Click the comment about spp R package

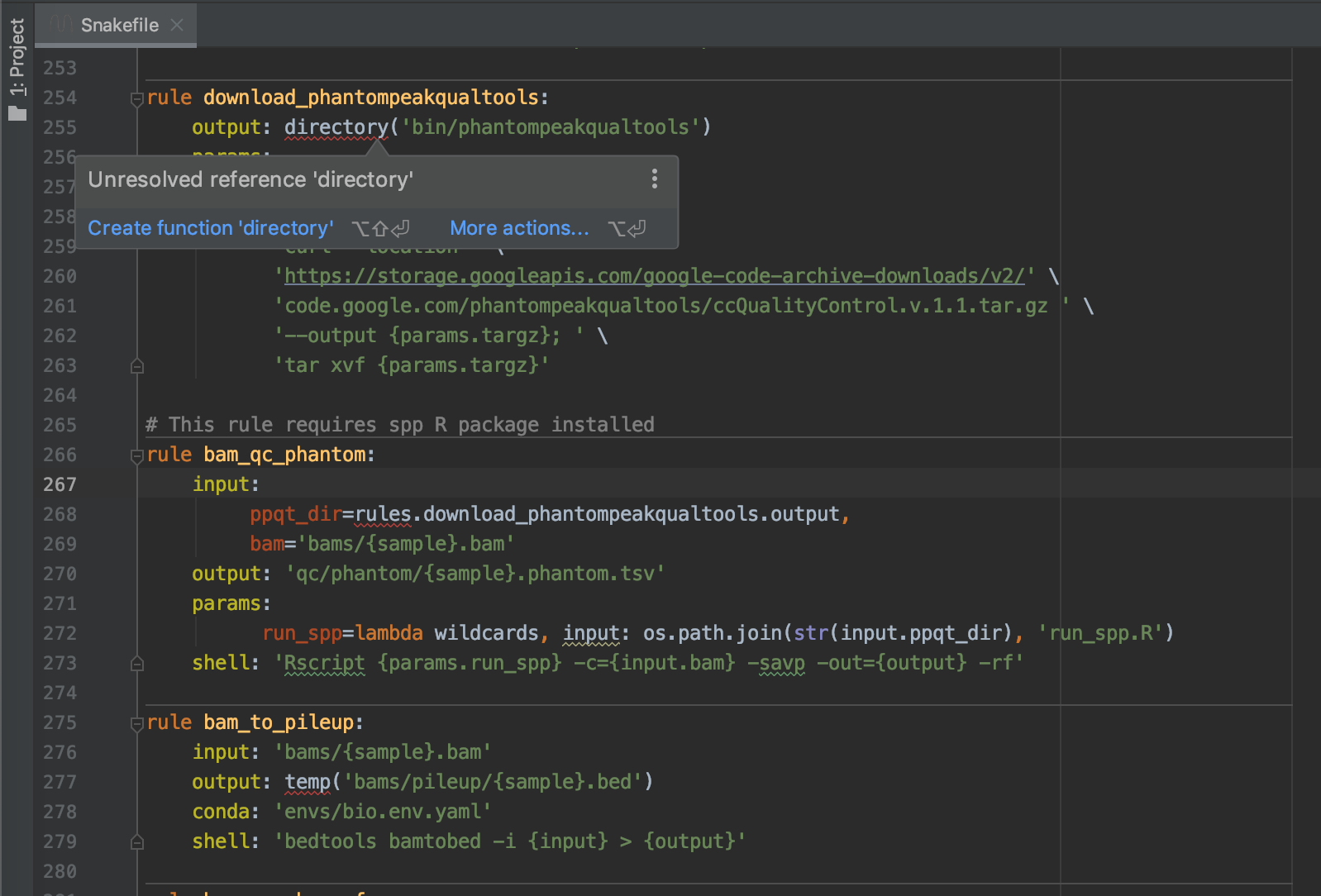pos(400,425)
